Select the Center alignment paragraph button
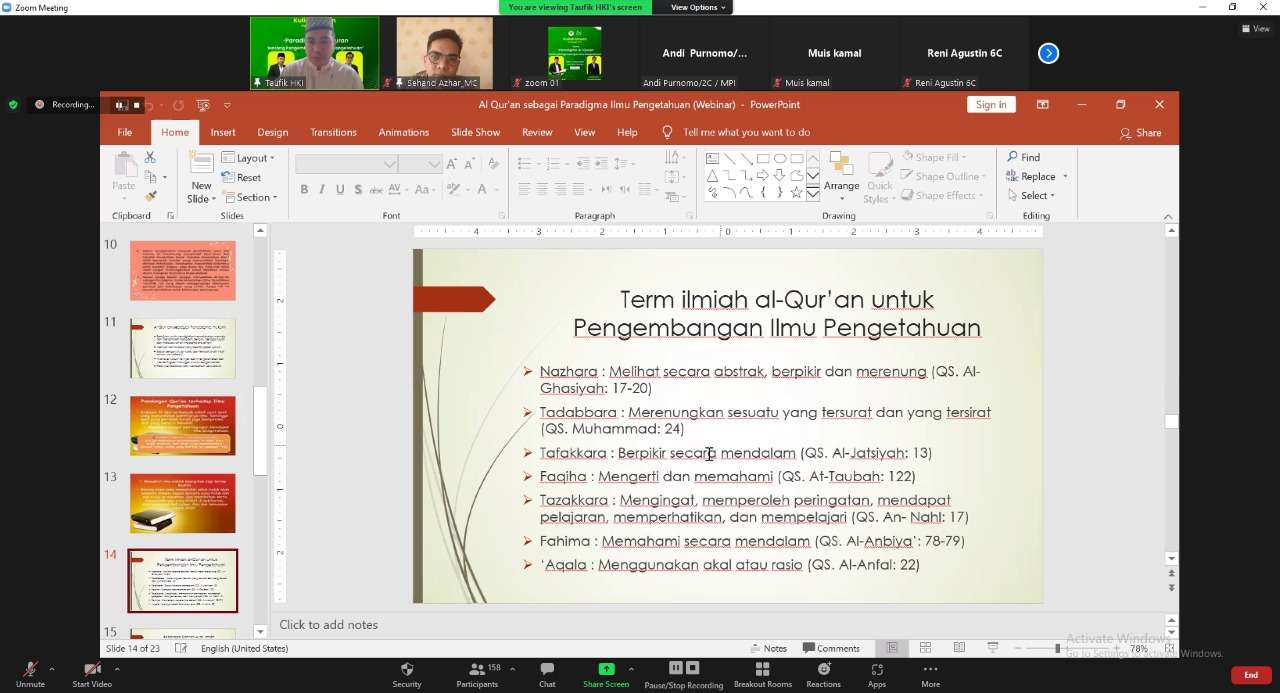Image resolution: width=1280 pixels, height=693 pixels. point(542,189)
